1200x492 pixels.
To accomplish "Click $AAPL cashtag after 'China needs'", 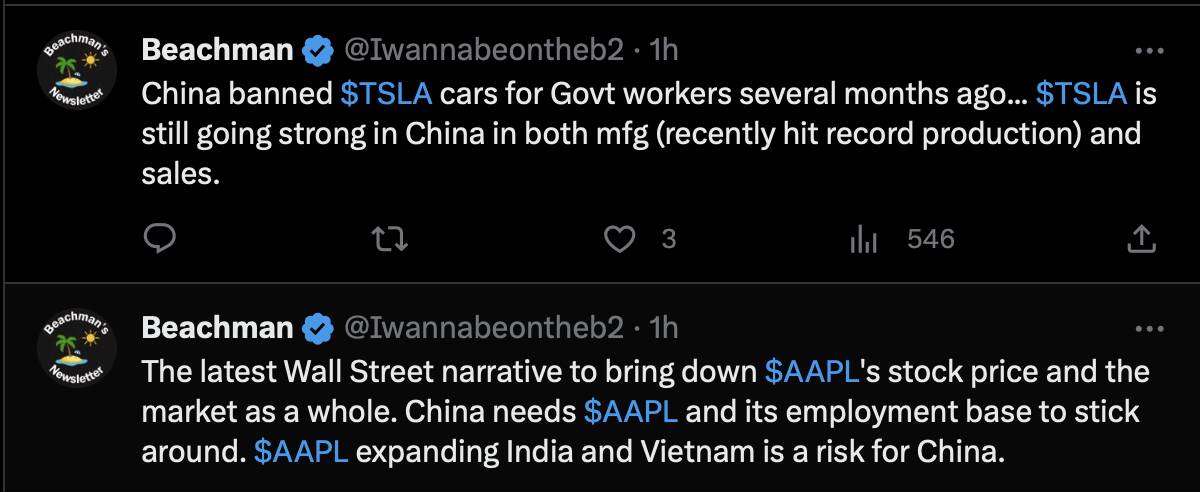I will [632, 411].
